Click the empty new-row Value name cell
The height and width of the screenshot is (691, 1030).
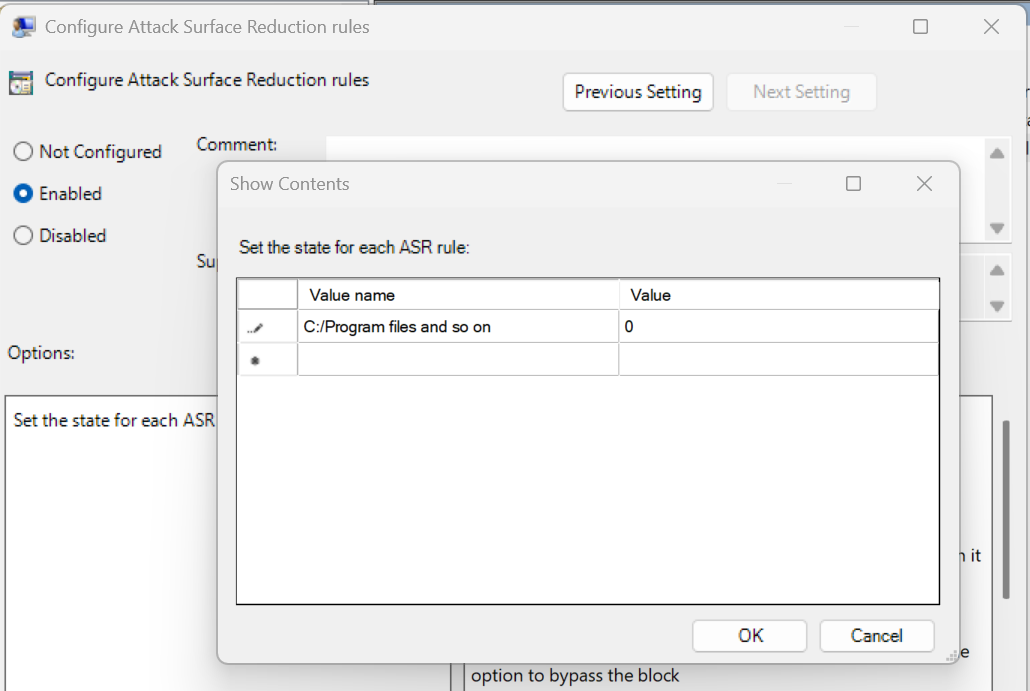point(458,359)
